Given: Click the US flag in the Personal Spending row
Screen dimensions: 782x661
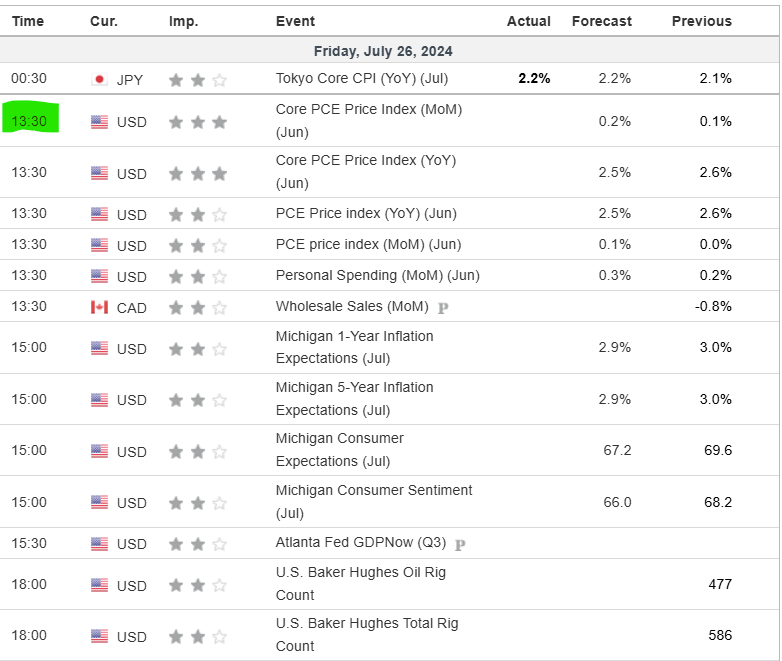Looking at the screenshot, I should pos(99,276).
